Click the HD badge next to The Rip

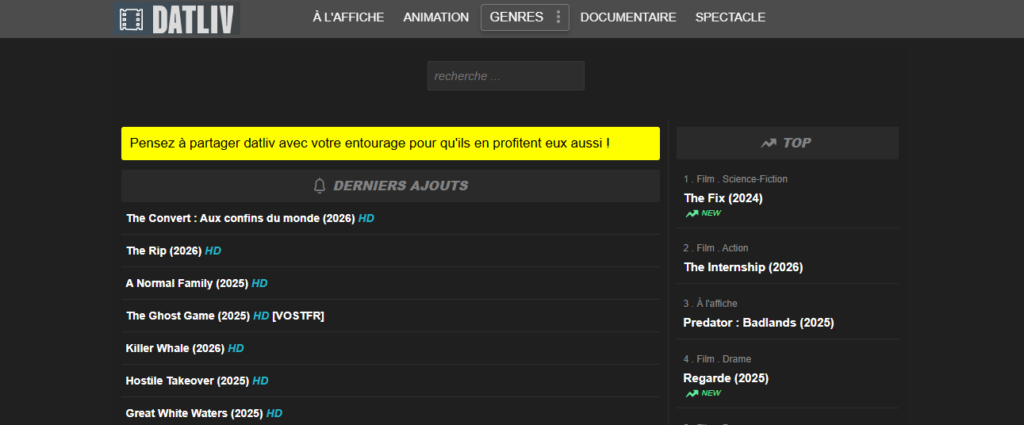(x=213, y=250)
